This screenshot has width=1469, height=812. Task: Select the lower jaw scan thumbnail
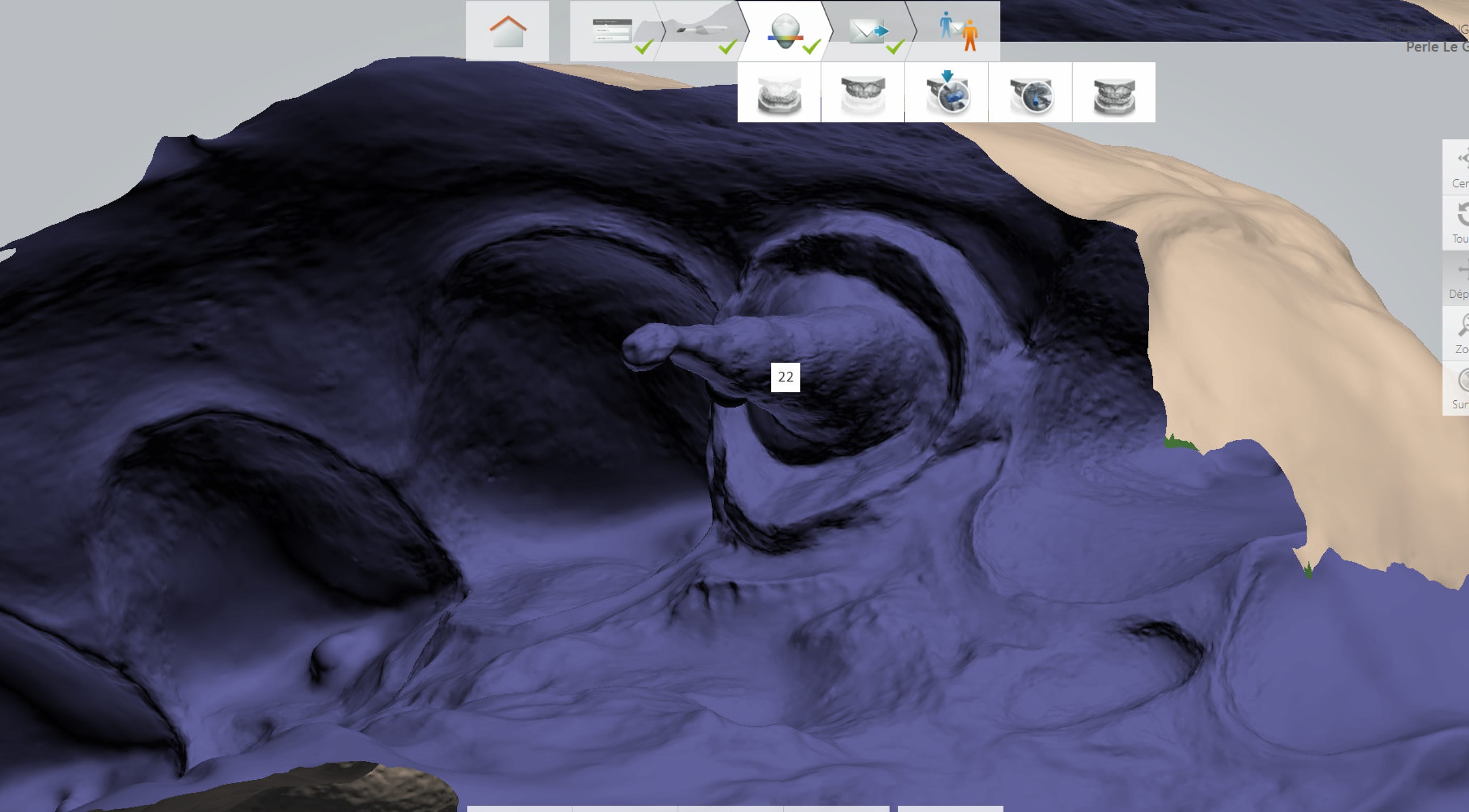point(779,93)
